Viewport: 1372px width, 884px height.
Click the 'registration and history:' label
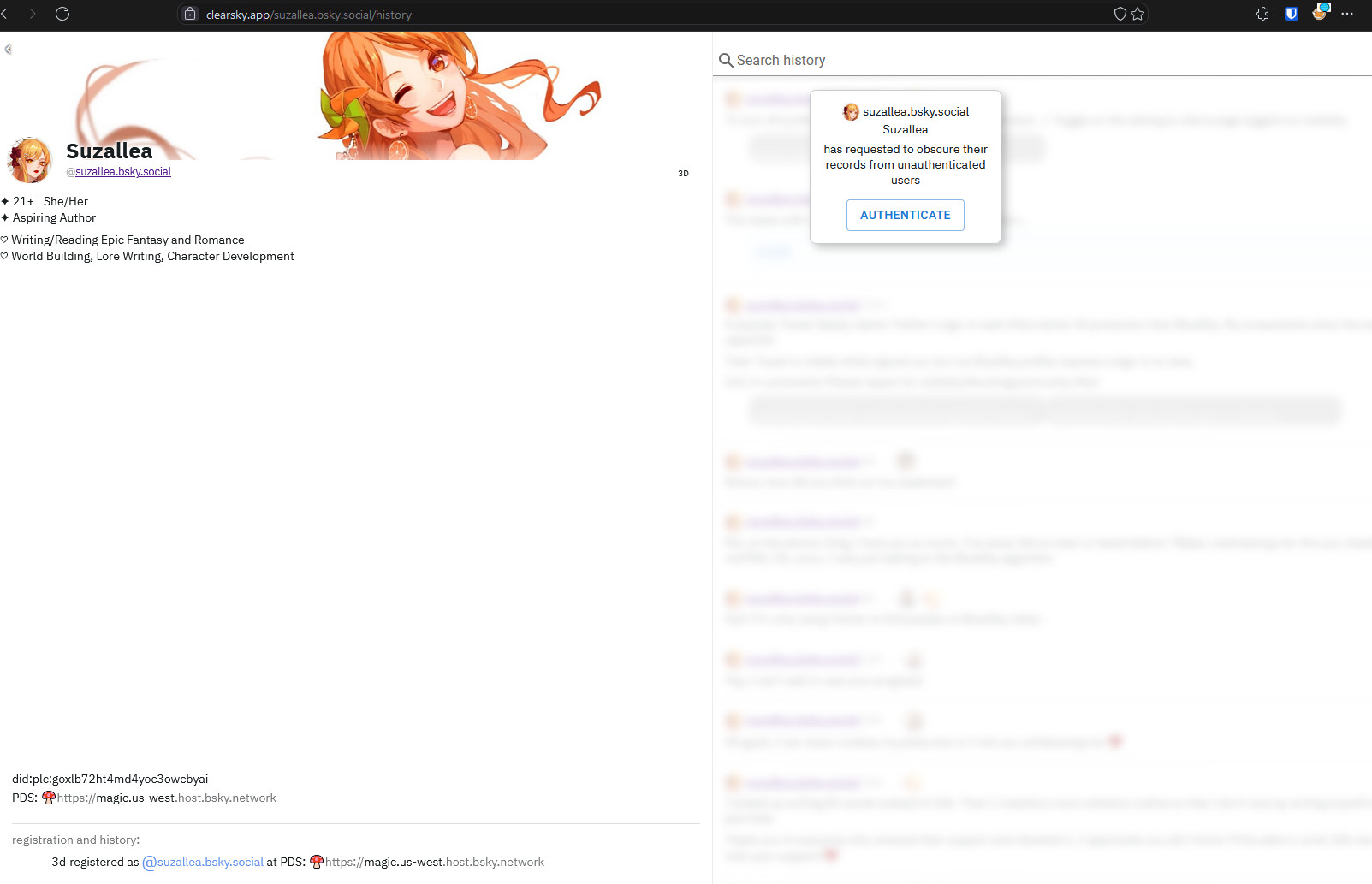pyautogui.click(x=75, y=840)
